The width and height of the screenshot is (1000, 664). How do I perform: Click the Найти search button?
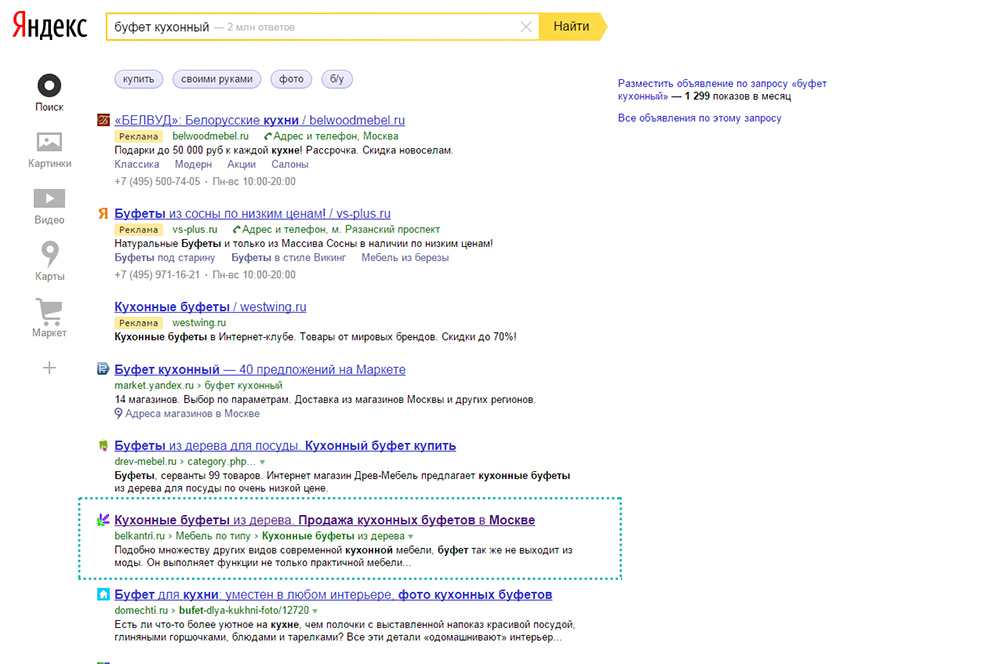click(572, 27)
